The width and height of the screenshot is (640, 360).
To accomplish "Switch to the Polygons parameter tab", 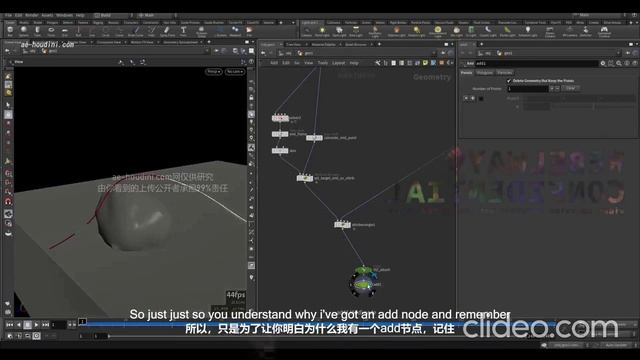I will point(484,73).
